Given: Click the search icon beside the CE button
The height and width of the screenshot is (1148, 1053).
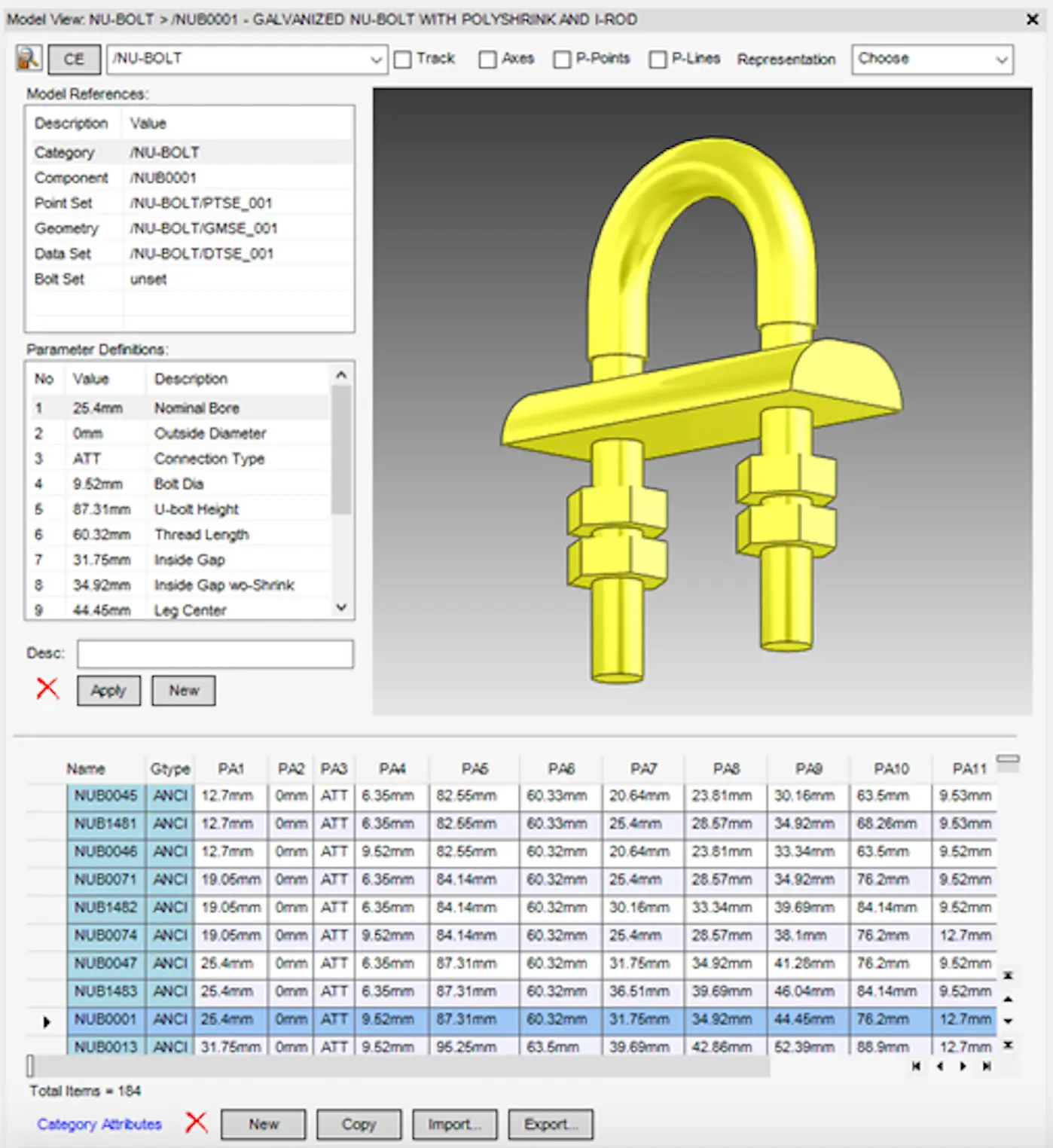Looking at the screenshot, I should (28, 59).
